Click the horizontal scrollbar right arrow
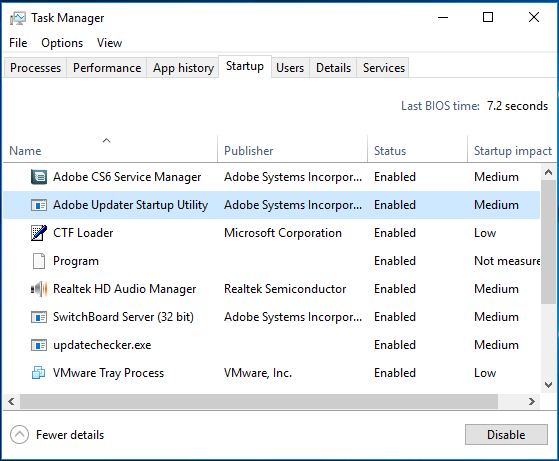Image resolution: width=559 pixels, height=461 pixels. click(x=532, y=401)
